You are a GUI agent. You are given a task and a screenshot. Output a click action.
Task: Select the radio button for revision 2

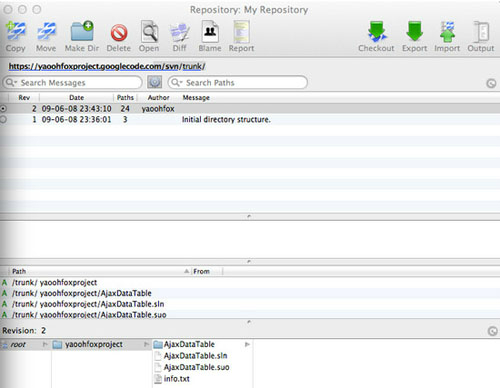(x=3, y=109)
